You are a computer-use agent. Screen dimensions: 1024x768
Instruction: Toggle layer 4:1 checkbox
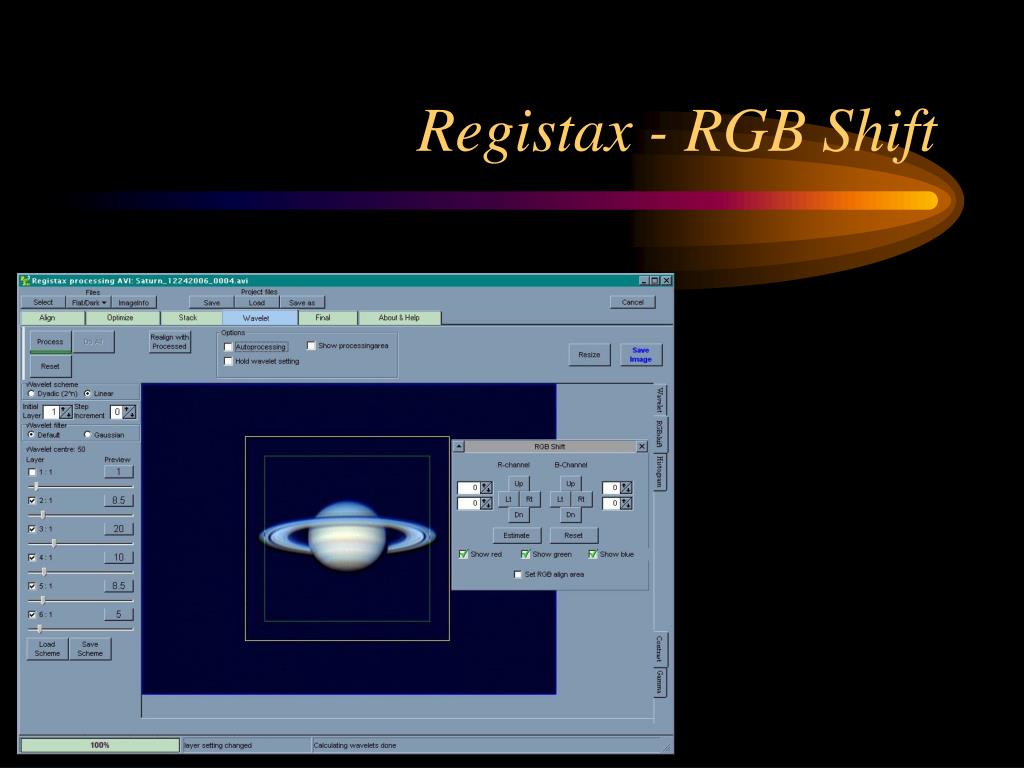click(32, 558)
